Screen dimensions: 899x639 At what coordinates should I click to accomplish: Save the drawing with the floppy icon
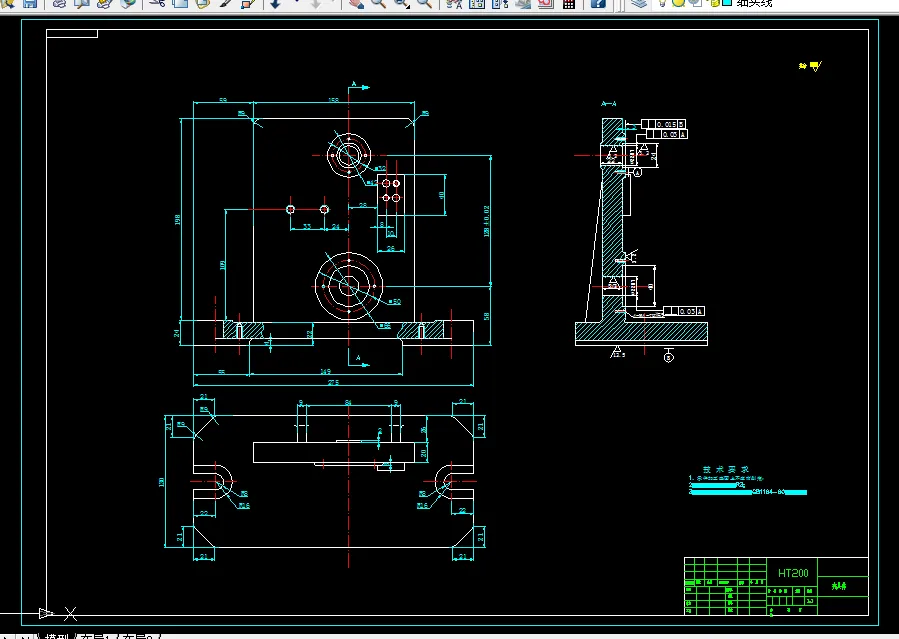click(x=30, y=3)
